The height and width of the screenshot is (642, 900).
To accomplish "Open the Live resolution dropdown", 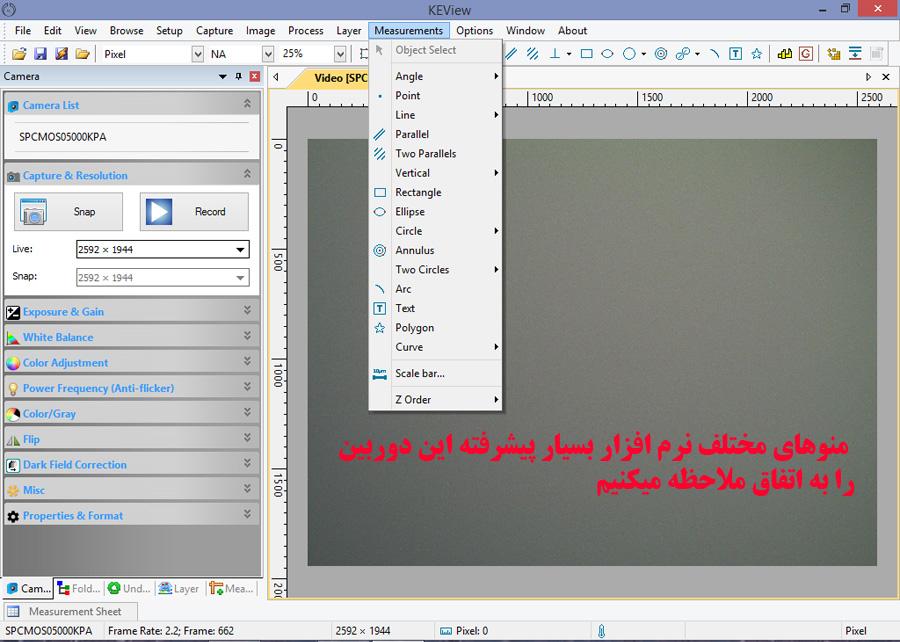I will (x=240, y=250).
